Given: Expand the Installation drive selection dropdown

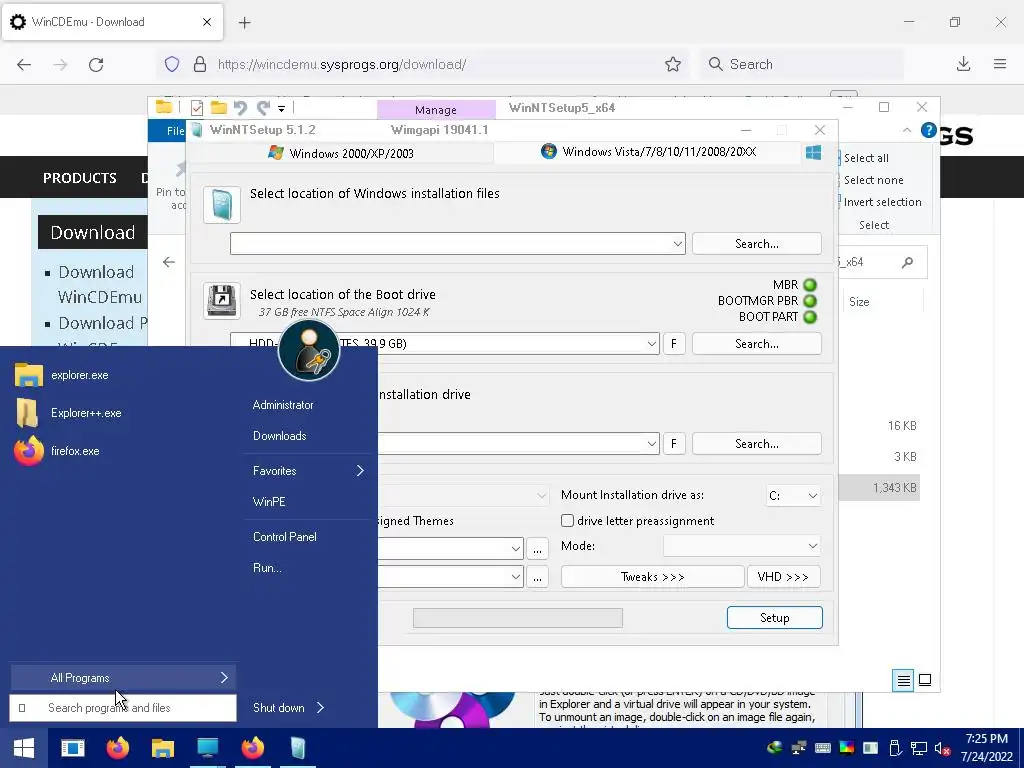Looking at the screenshot, I should pyautogui.click(x=651, y=443).
